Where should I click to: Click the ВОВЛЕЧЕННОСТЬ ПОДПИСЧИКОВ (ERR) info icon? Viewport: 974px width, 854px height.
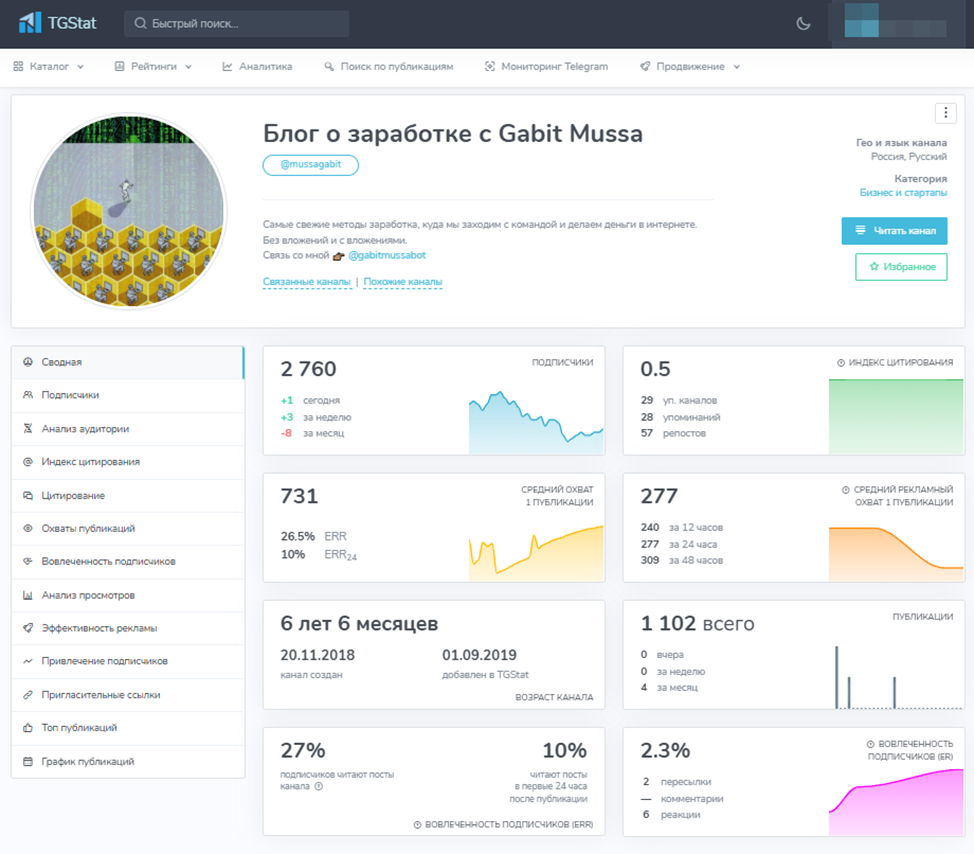(417, 825)
